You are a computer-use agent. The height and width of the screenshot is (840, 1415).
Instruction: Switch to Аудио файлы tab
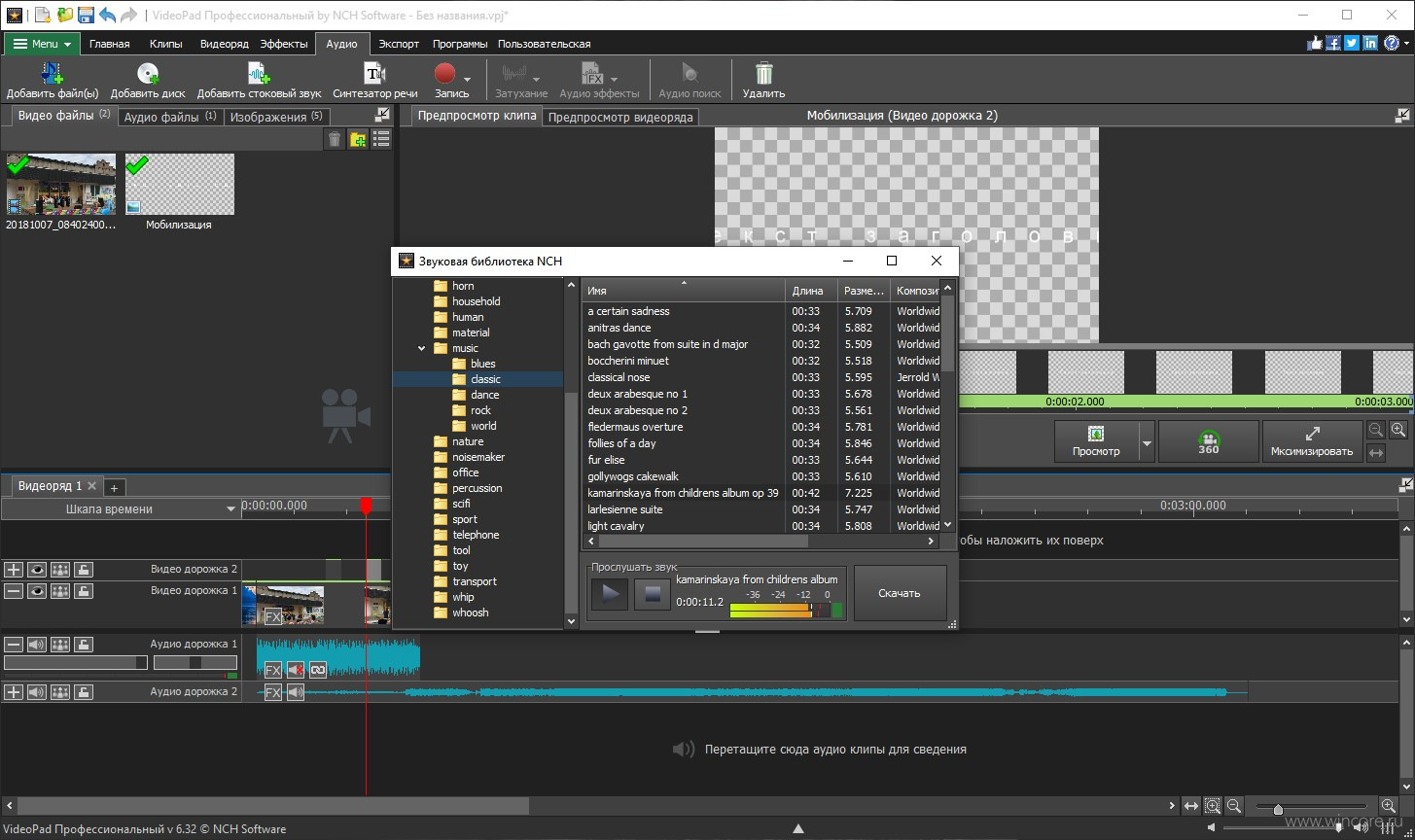[x=171, y=117]
